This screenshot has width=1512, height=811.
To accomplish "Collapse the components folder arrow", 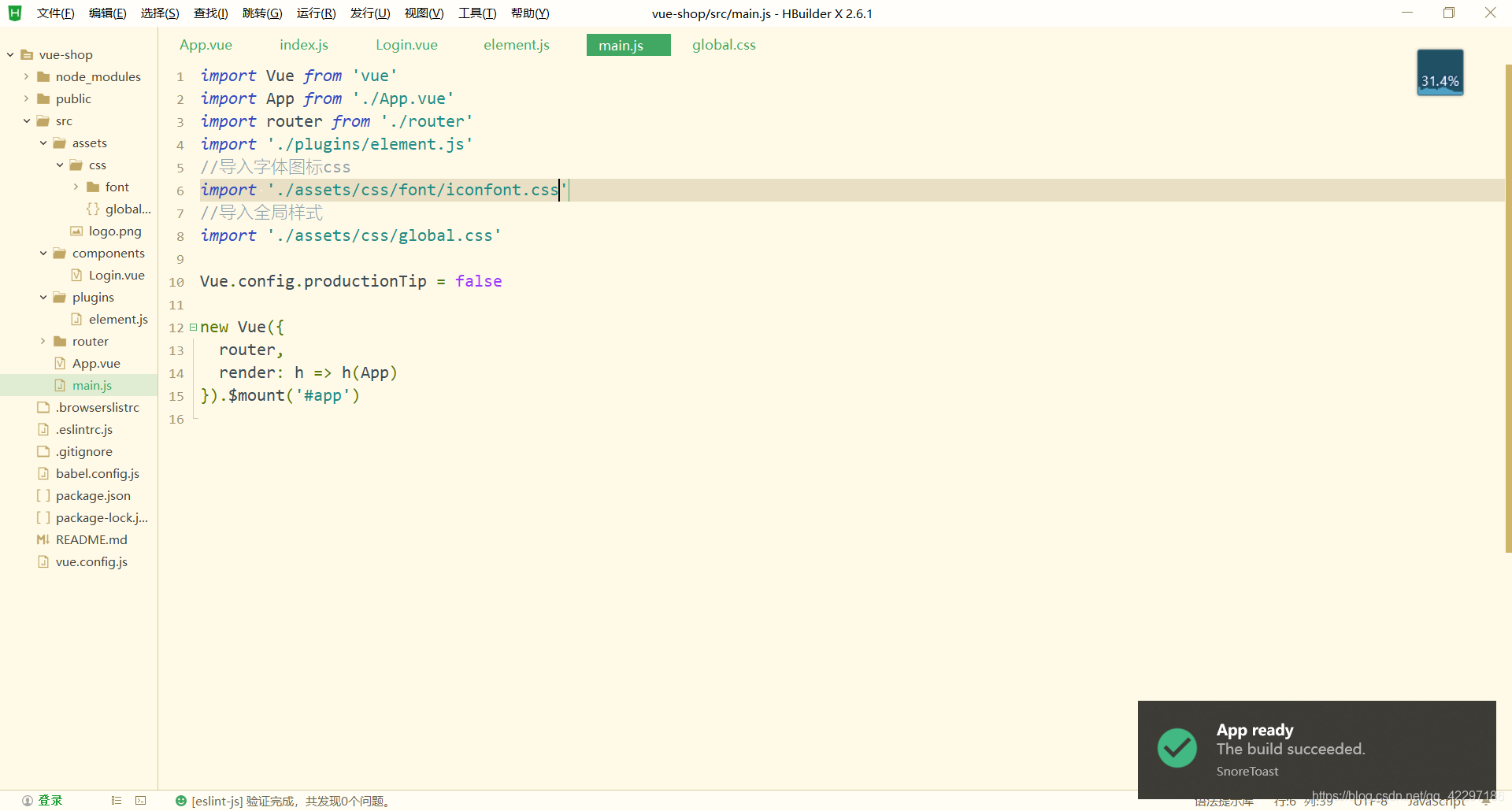I will 43,253.
